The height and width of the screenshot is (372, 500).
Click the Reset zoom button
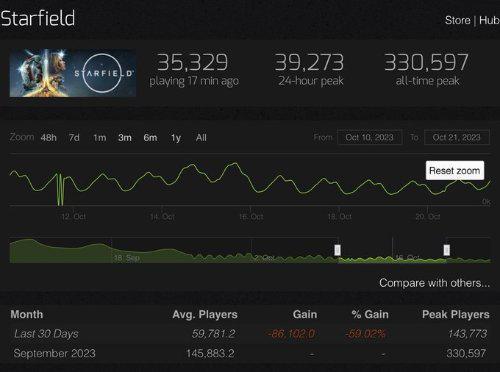point(455,171)
